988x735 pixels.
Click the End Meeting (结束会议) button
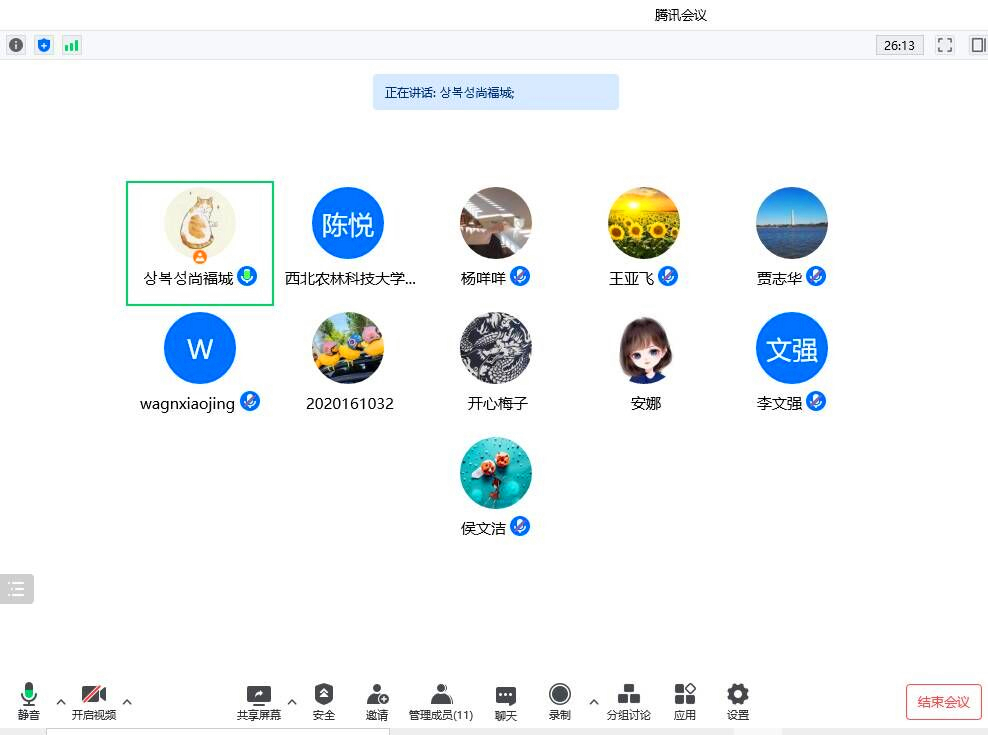(x=943, y=702)
